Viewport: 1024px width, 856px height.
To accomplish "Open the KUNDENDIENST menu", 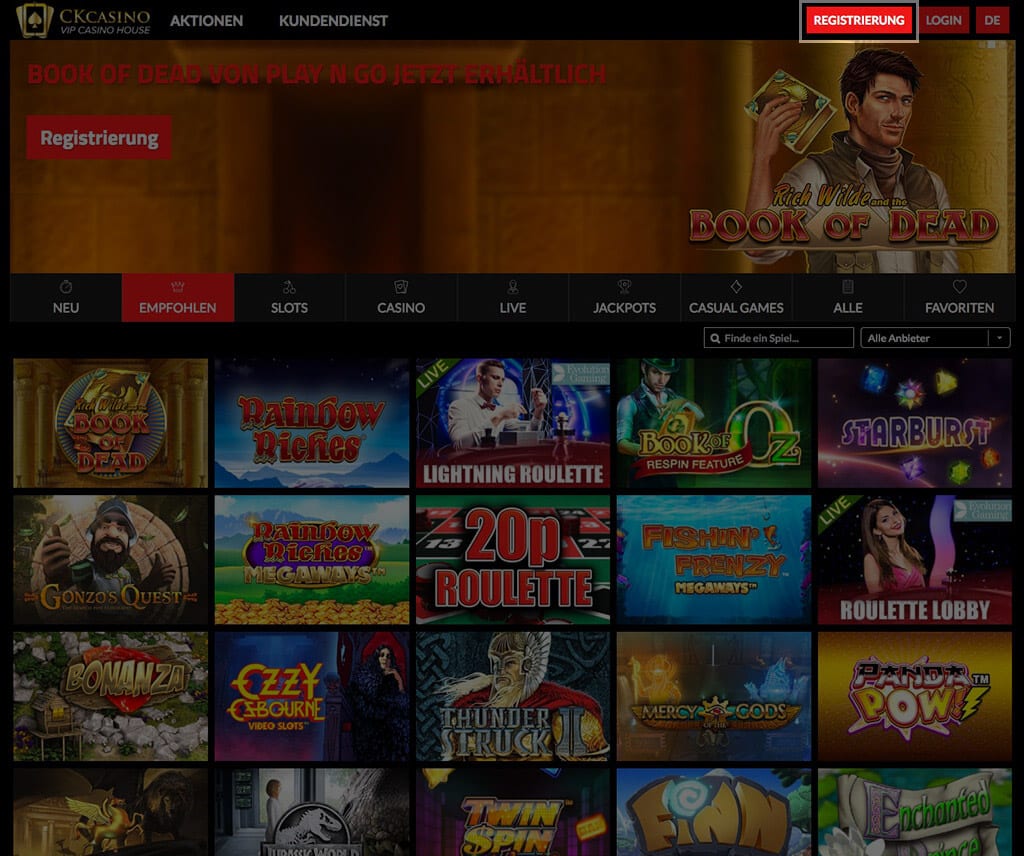I will click(333, 21).
